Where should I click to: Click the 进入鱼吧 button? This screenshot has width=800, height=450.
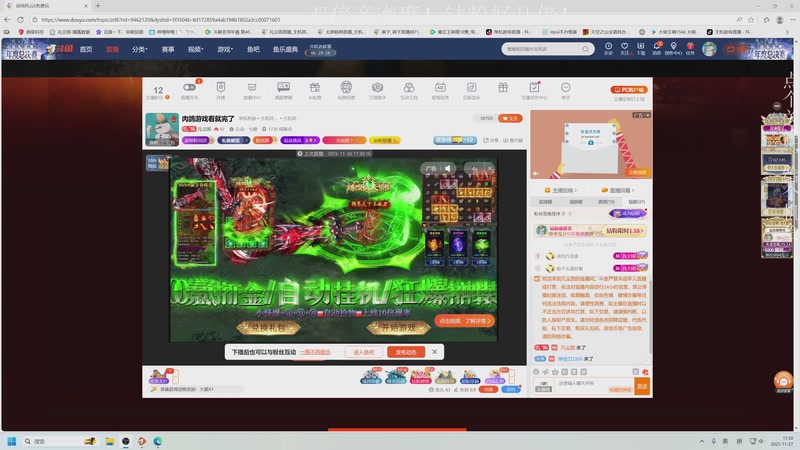point(363,352)
